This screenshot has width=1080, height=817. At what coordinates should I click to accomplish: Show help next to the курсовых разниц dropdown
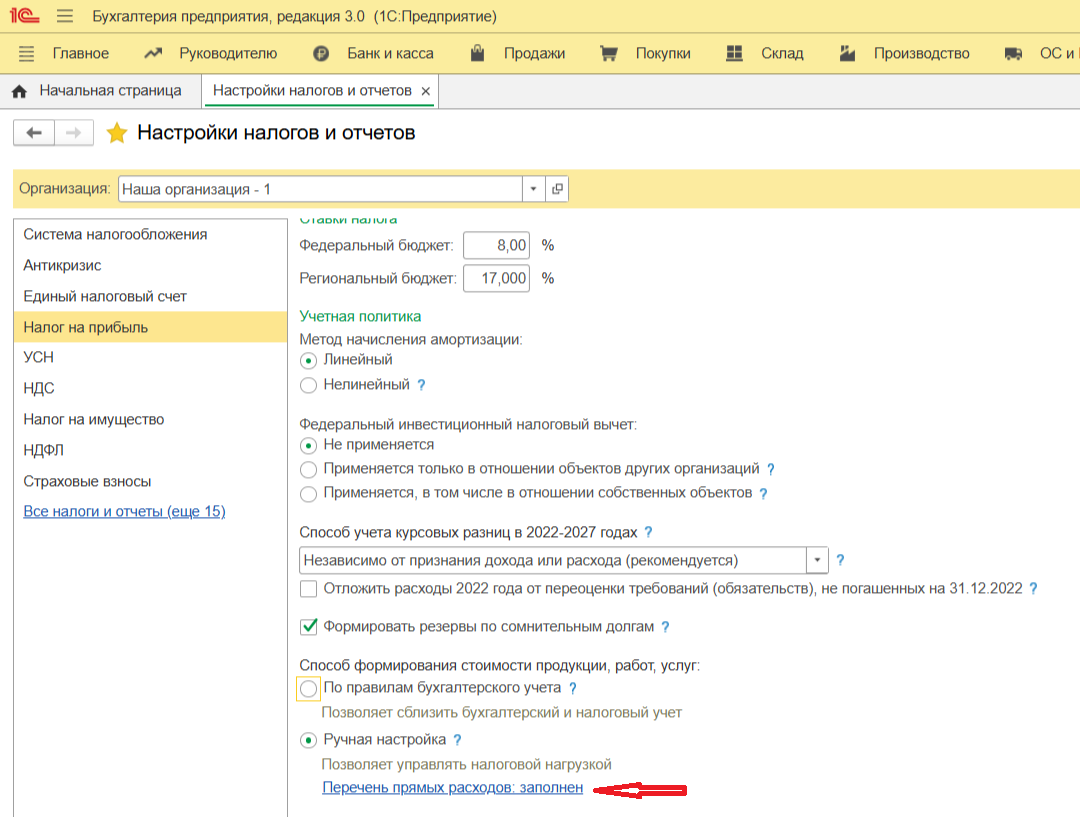[840, 560]
